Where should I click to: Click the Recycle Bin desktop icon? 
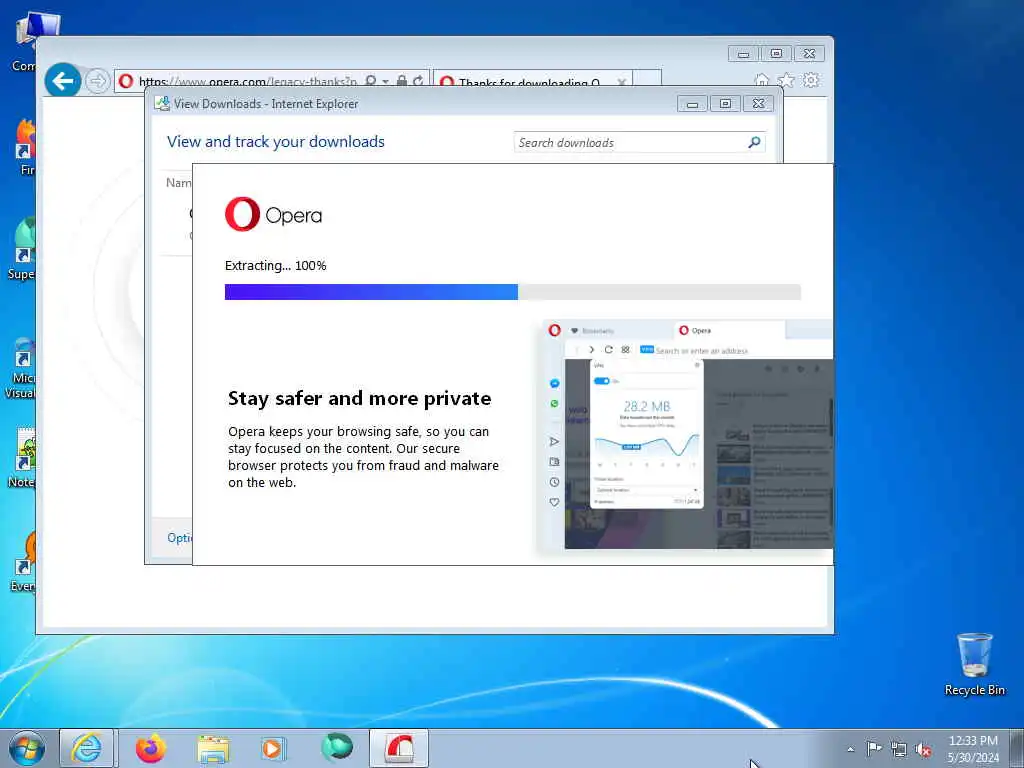[x=974, y=665]
